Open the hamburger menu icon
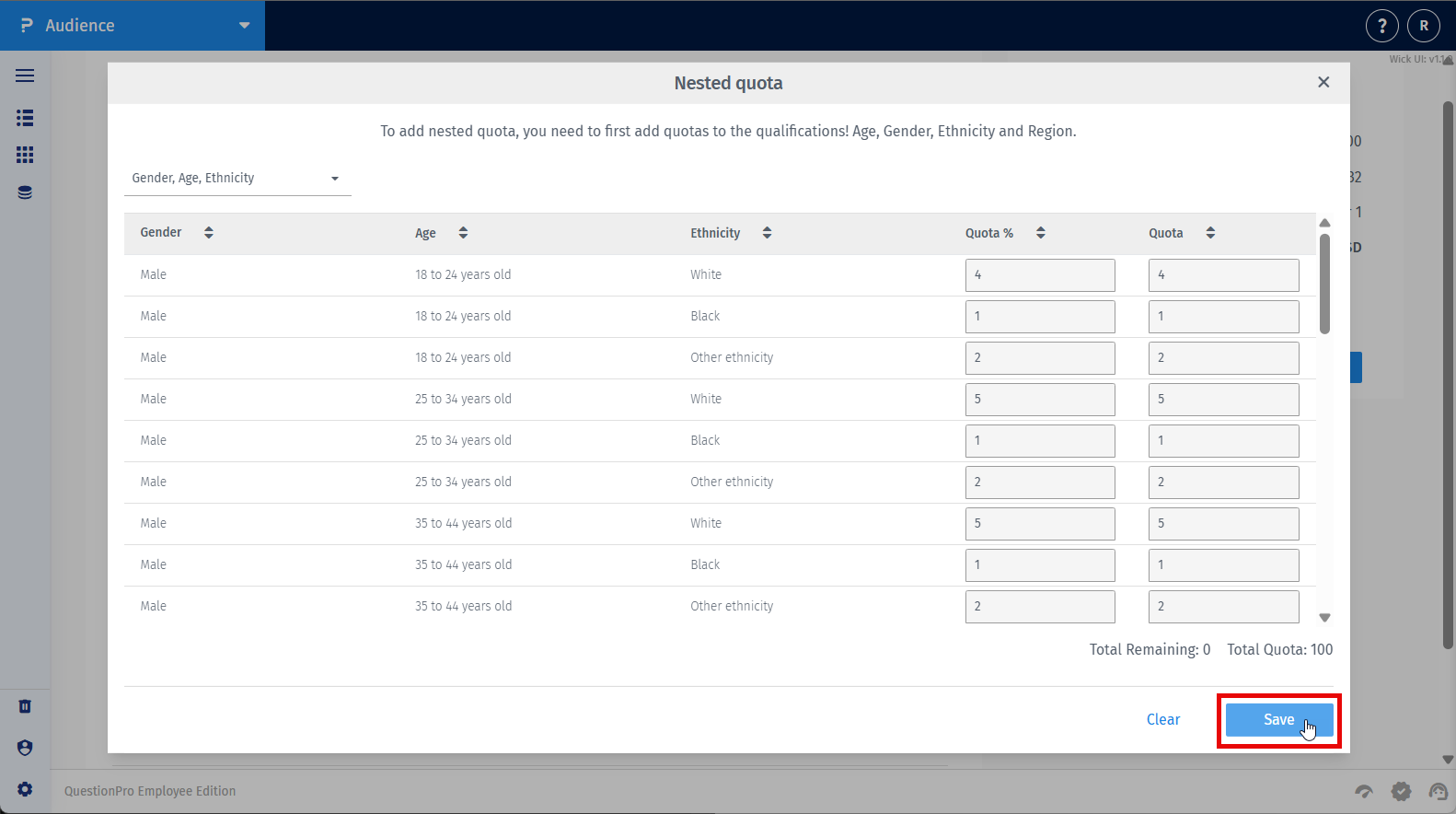 pos(25,76)
